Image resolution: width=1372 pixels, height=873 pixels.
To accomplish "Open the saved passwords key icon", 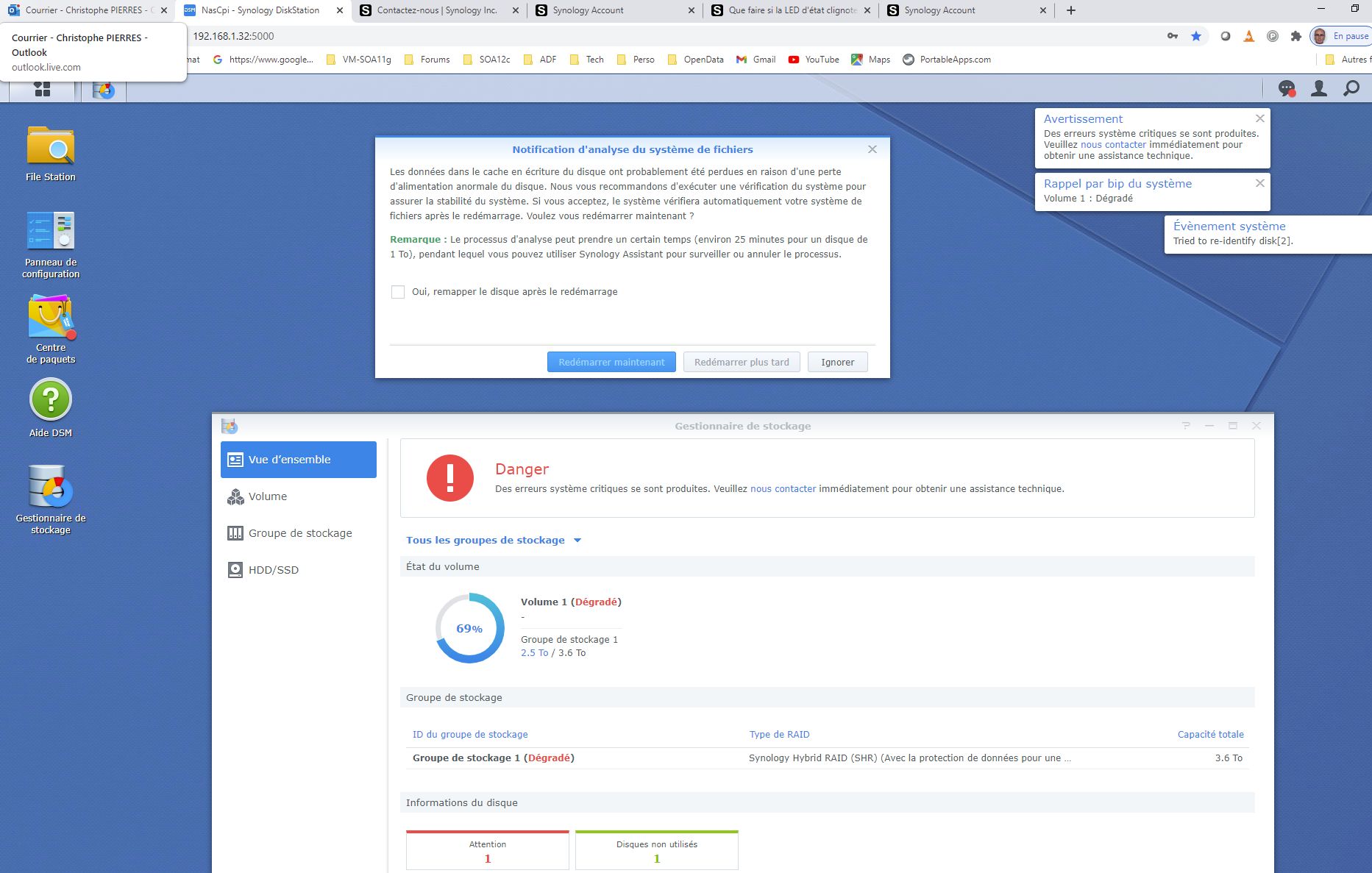I will (1173, 36).
